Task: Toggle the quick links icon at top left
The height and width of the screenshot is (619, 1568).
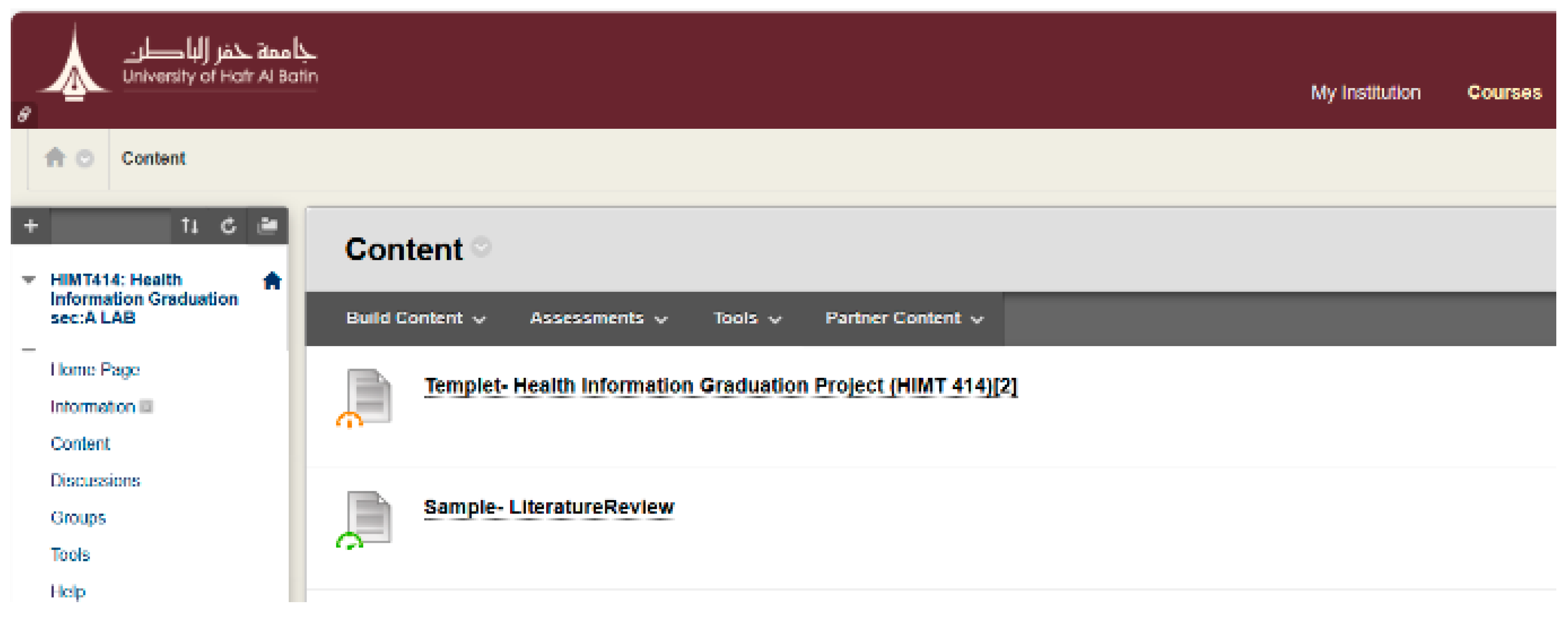Action: (x=24, y=114)
